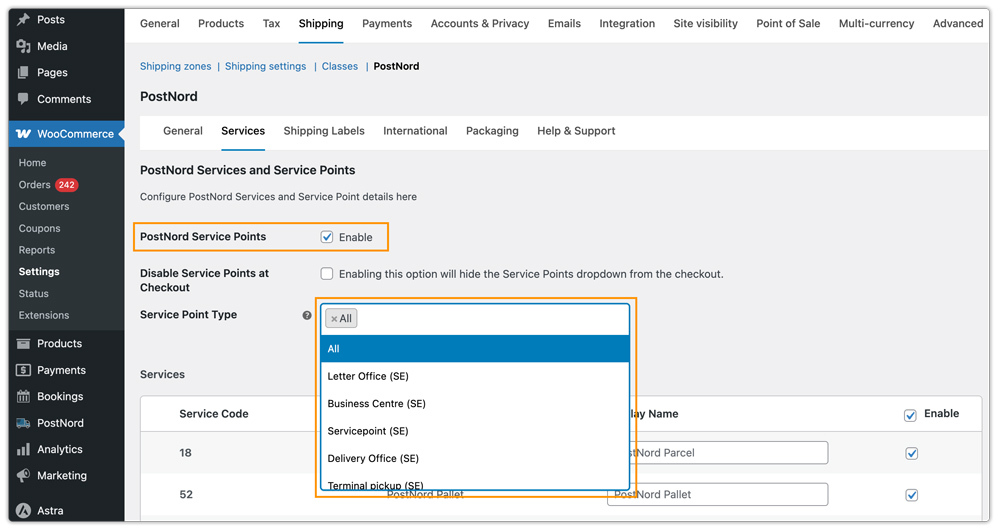Click Service Code column header
Viewport: 1000px width, 532px height.
214,414
